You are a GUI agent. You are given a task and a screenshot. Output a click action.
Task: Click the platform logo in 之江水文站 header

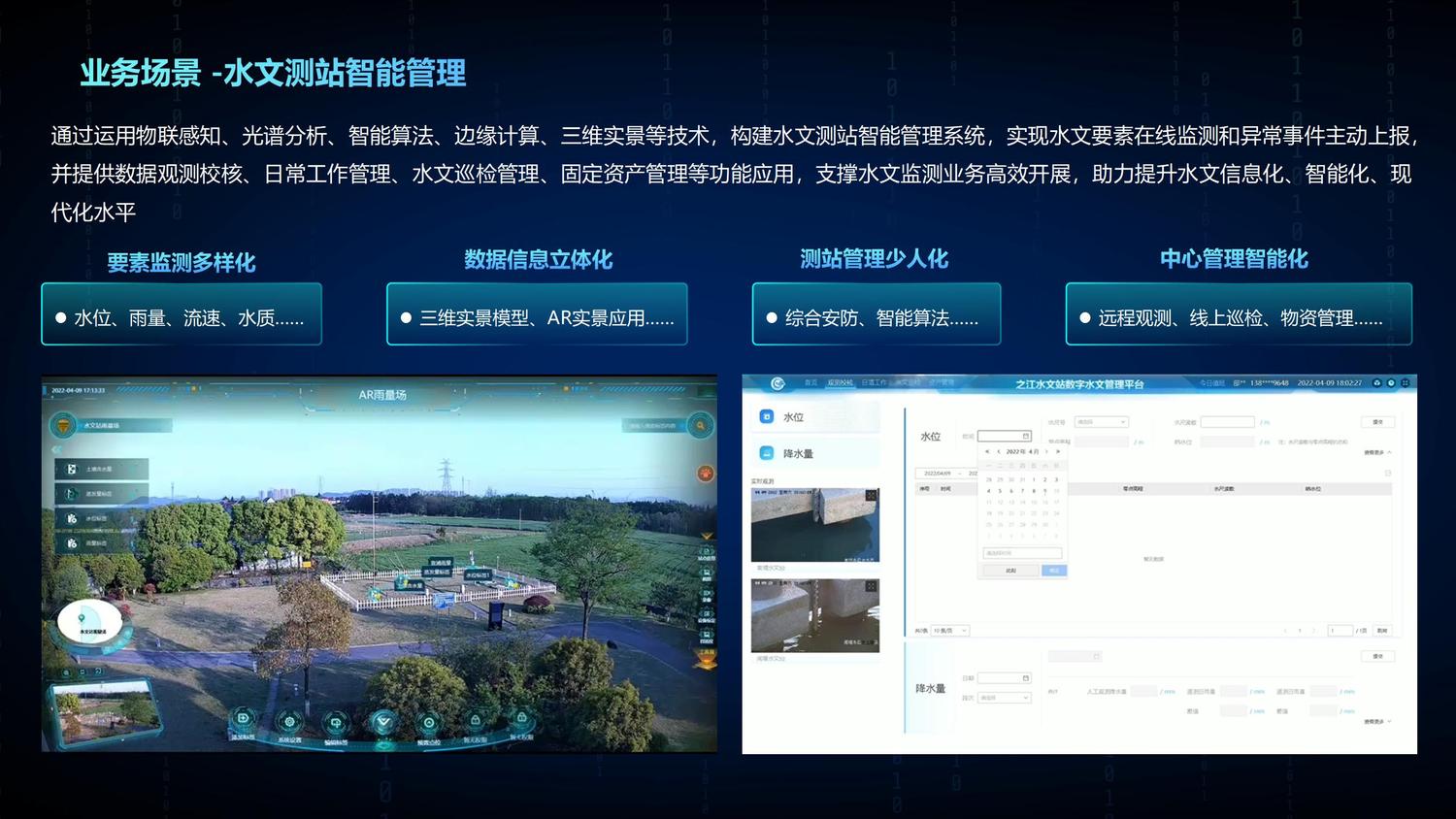(778, 383)
